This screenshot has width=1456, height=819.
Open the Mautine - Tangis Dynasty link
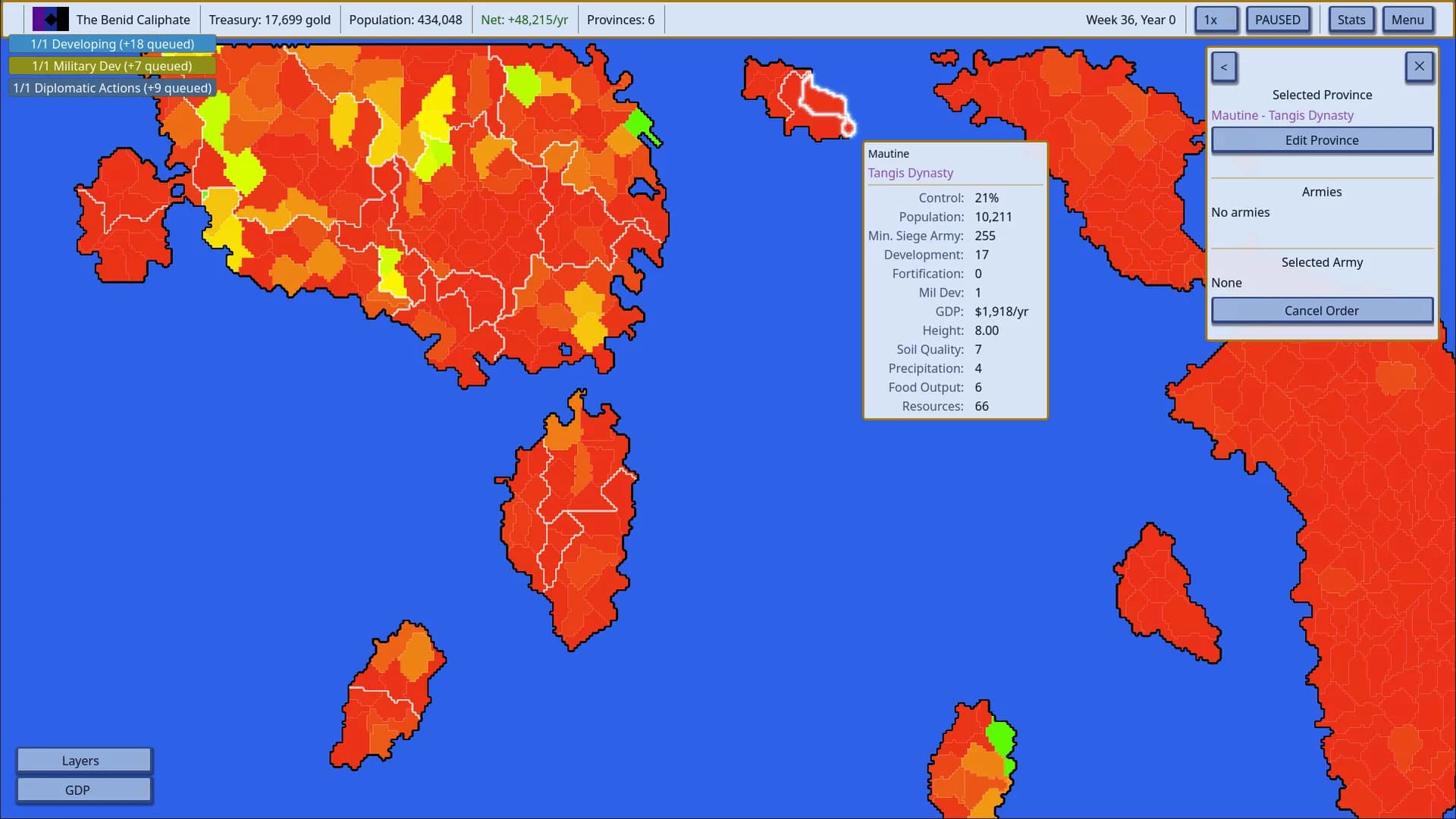pos(1282,115)
